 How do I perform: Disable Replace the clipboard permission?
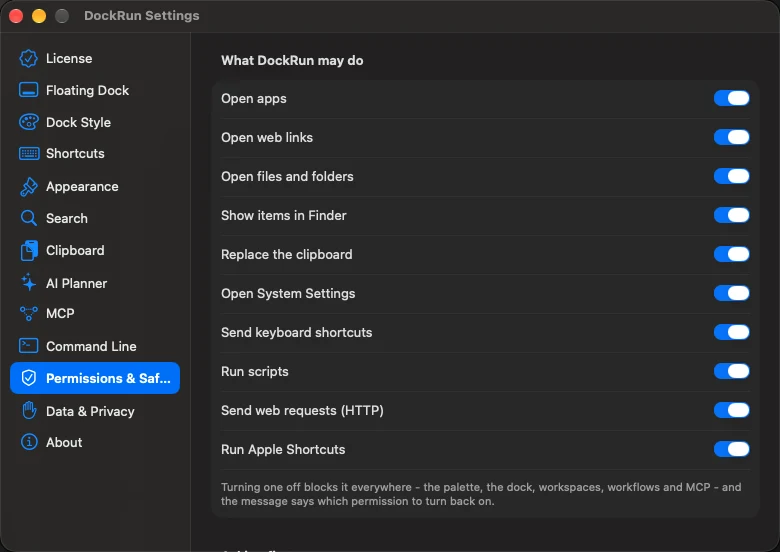pos(731,254)
